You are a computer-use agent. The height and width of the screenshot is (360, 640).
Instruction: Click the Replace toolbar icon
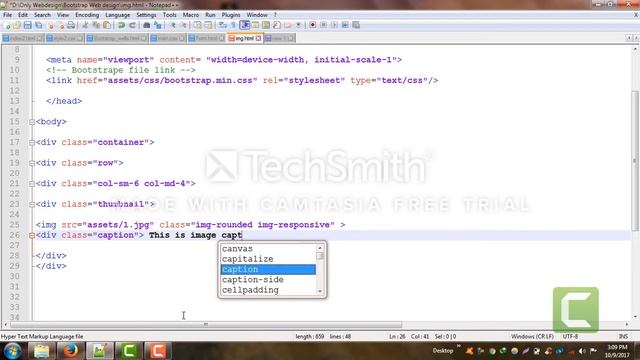point(158,25)
